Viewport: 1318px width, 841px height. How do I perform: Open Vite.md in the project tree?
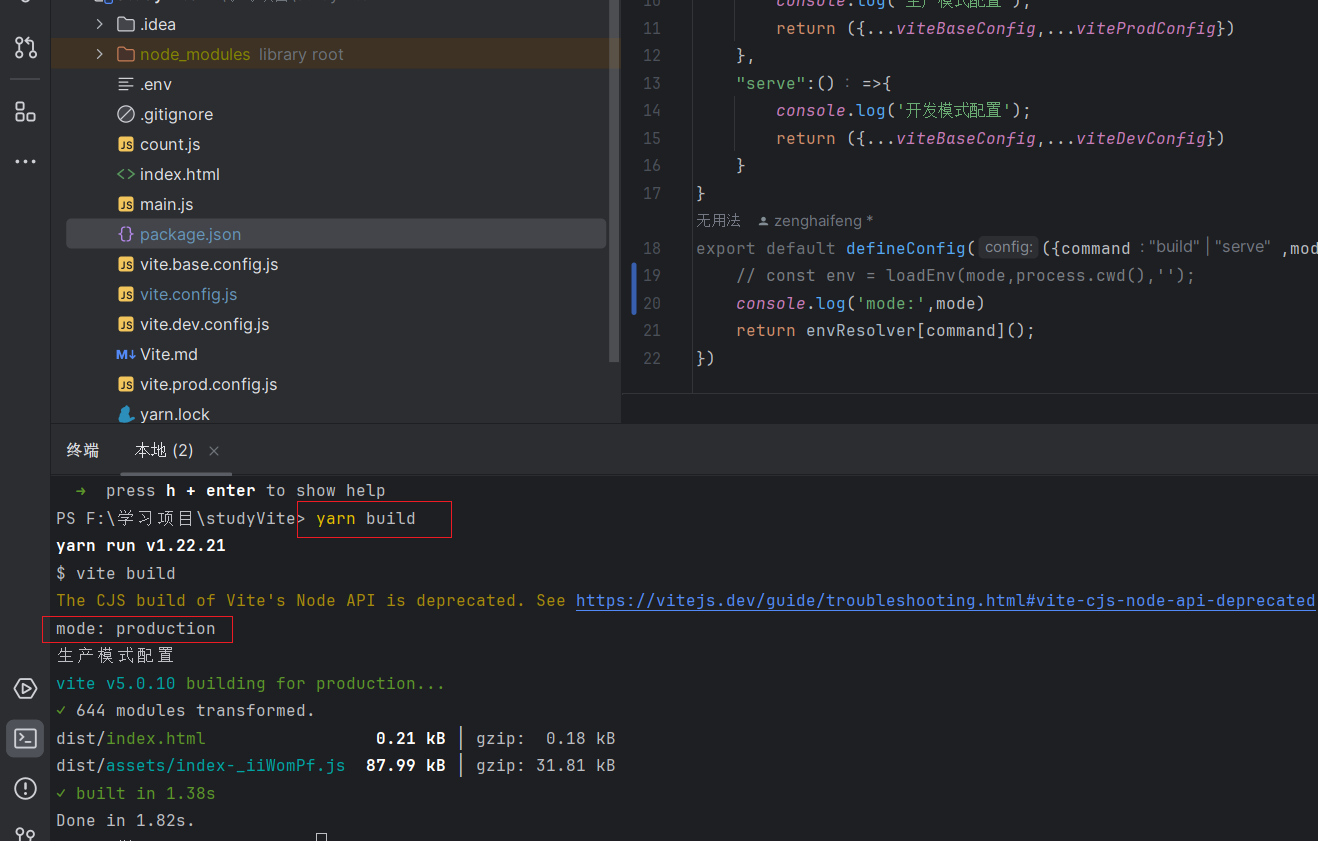(x=169, y=354)
